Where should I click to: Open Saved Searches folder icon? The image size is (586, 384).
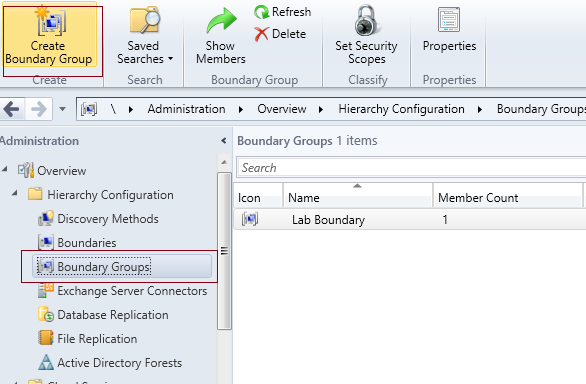coord(144,21)
